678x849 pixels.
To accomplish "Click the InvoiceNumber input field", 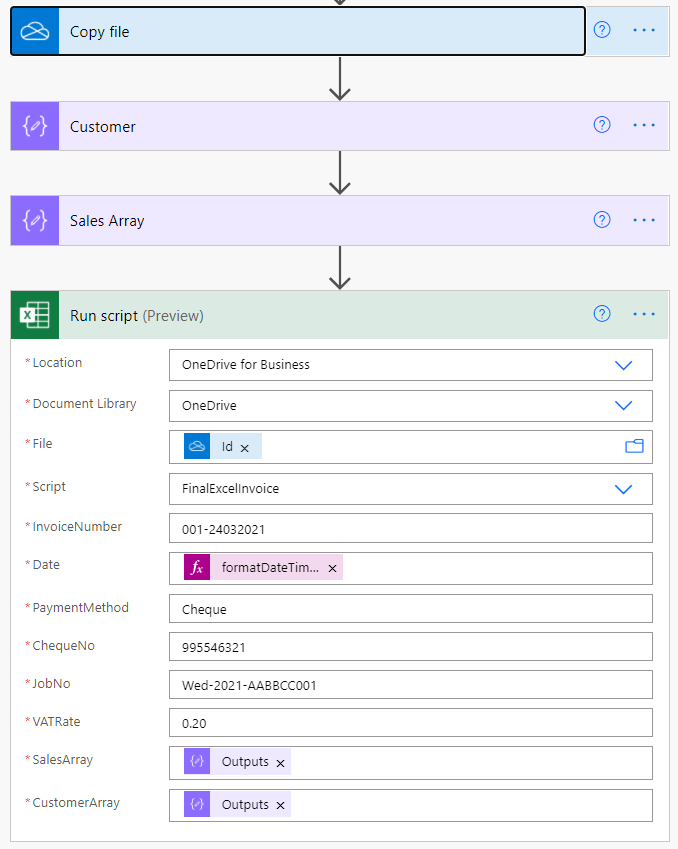I will tap(410, 528).
